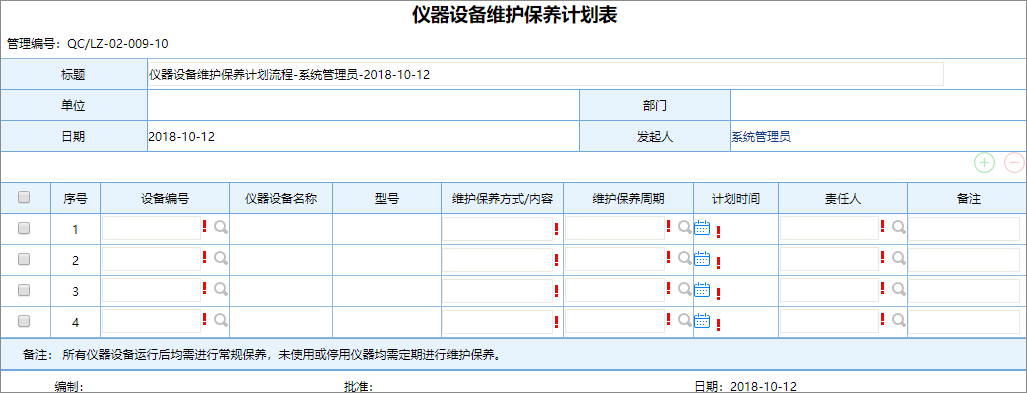The height and width of the screenshot is (393, 1027).
Task: Click 维护保养方式/内容 input in row 2
Action: tap(497, 260)
